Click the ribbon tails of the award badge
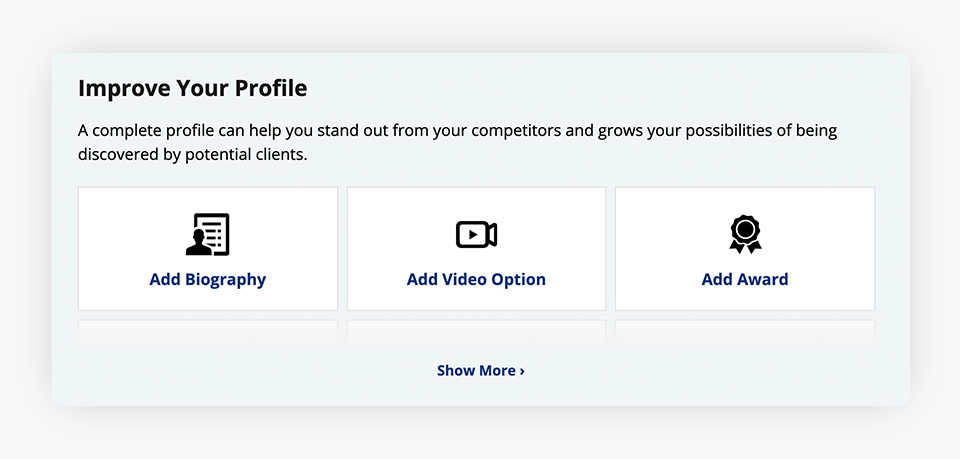Viewport: 960px width, 459px height. (745, 246)
